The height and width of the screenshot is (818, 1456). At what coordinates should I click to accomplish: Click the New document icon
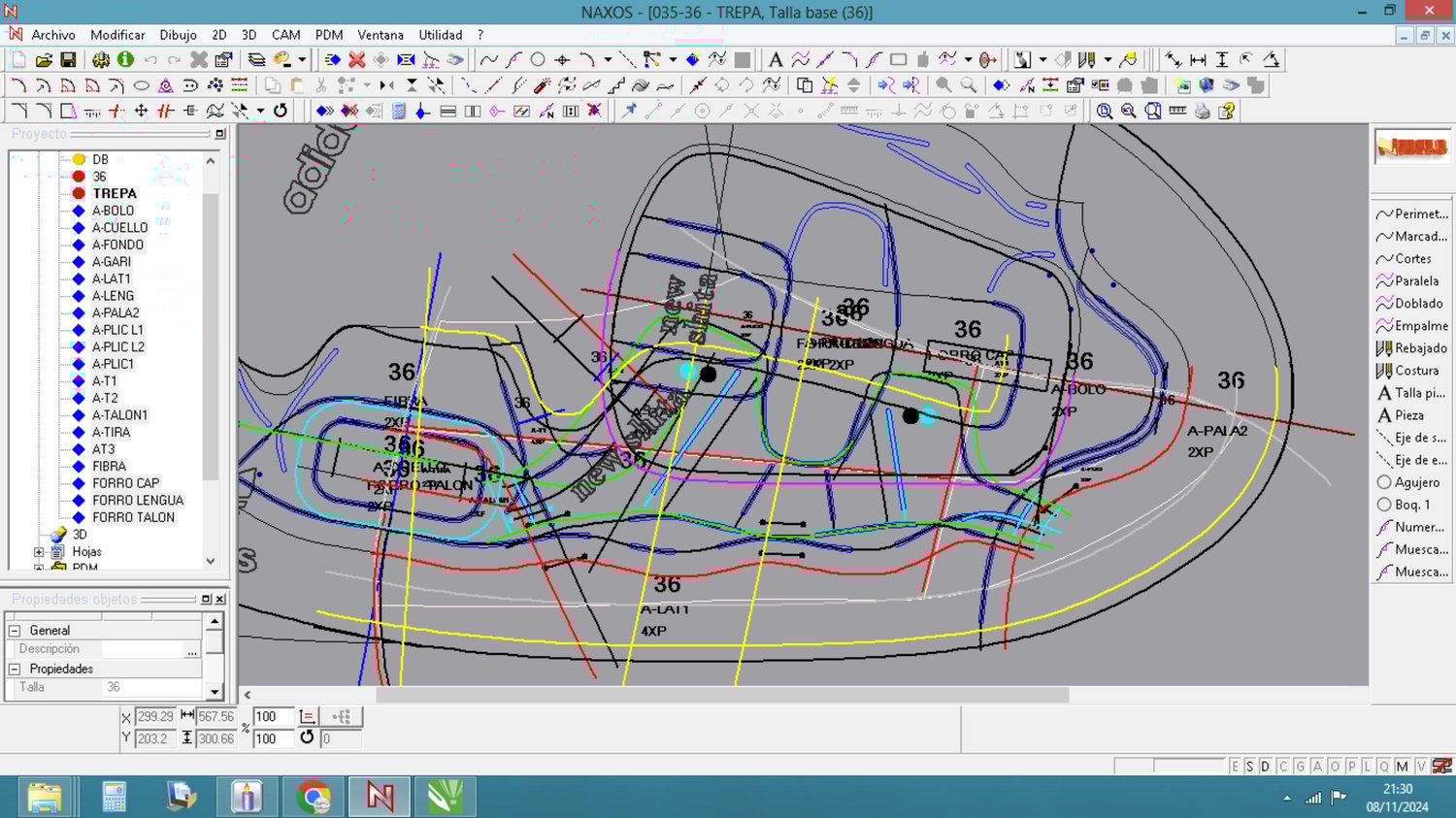pos(18,60)
